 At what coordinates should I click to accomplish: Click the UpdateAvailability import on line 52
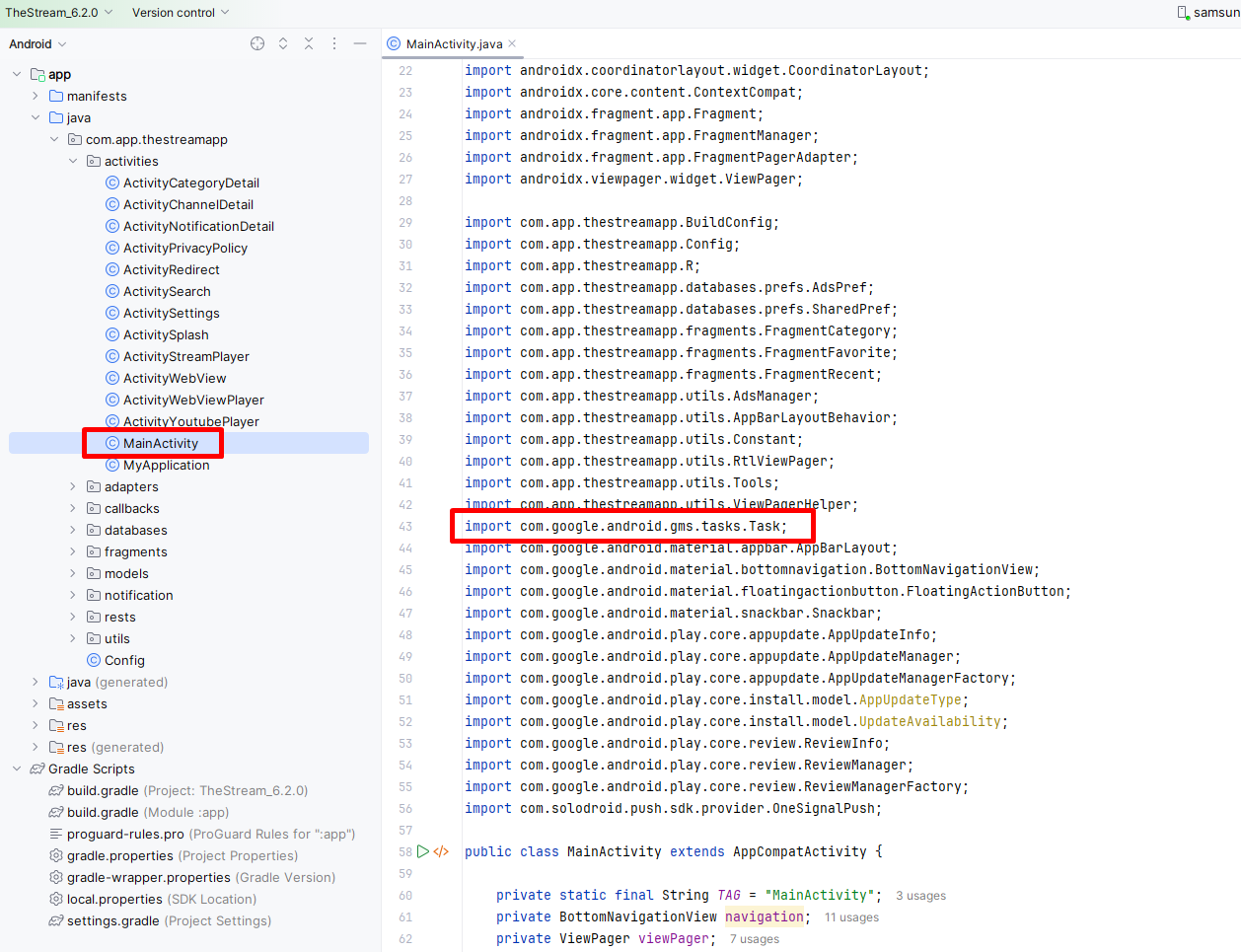(x=929, y=721)
